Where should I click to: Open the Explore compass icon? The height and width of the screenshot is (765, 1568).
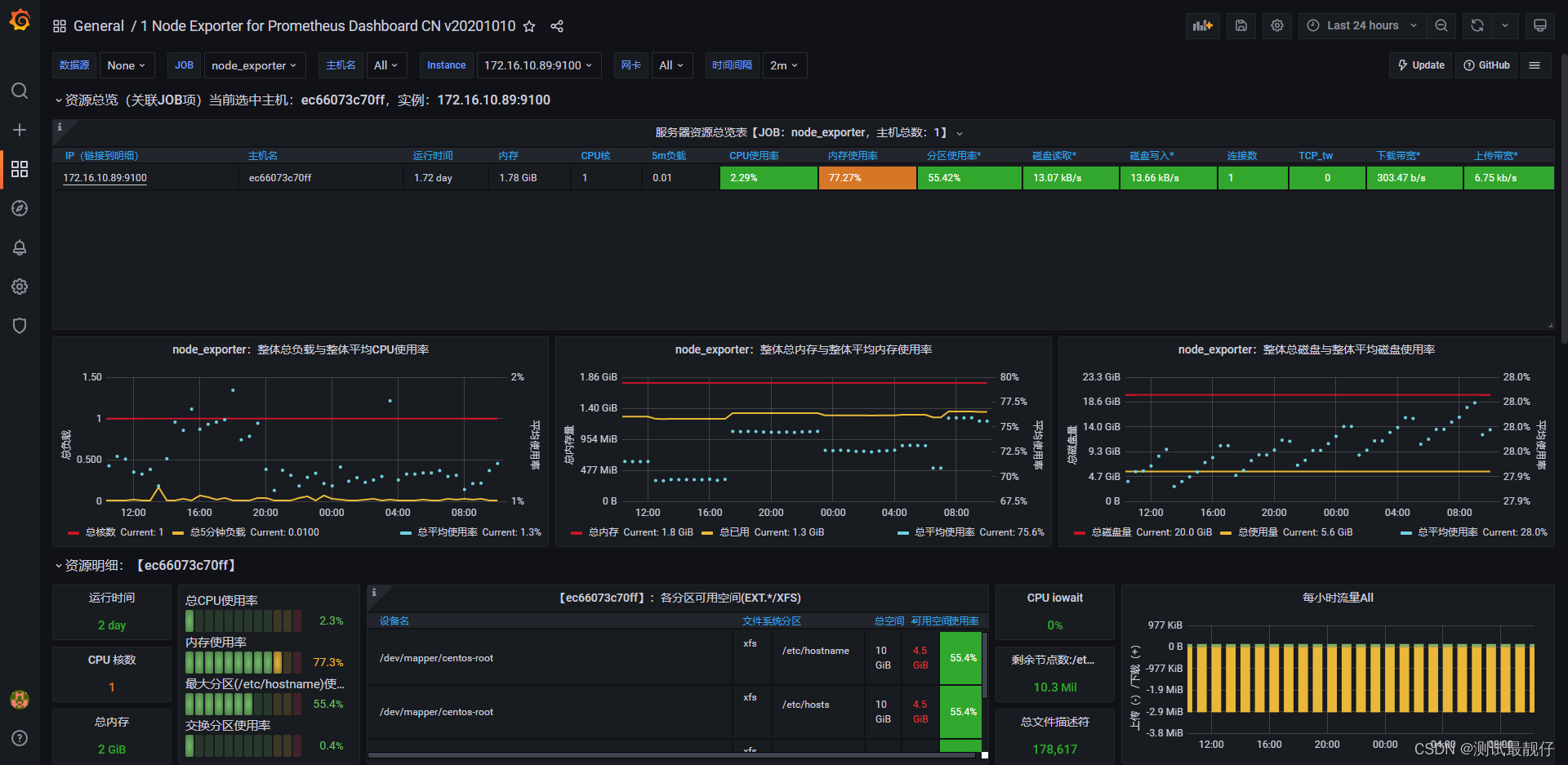[x=20, y=208]
